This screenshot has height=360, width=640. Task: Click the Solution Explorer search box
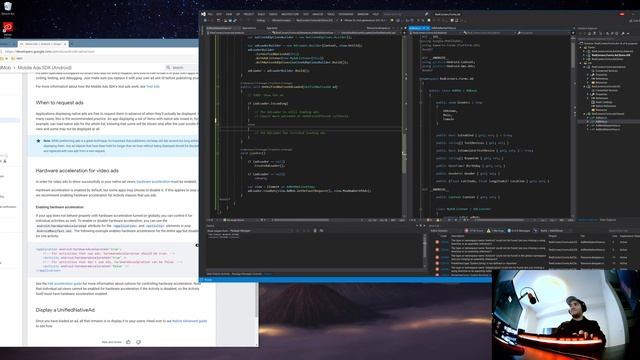coord(608,39)
